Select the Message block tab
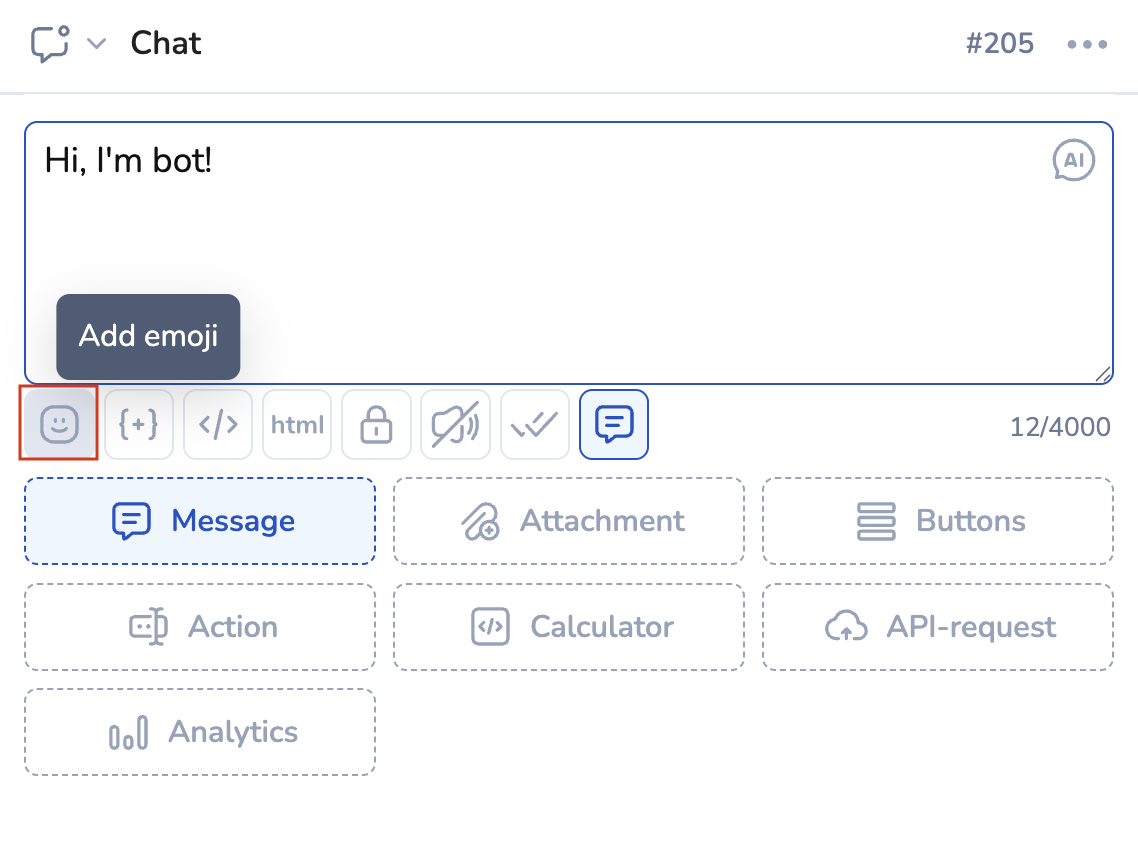 [200, 521]
